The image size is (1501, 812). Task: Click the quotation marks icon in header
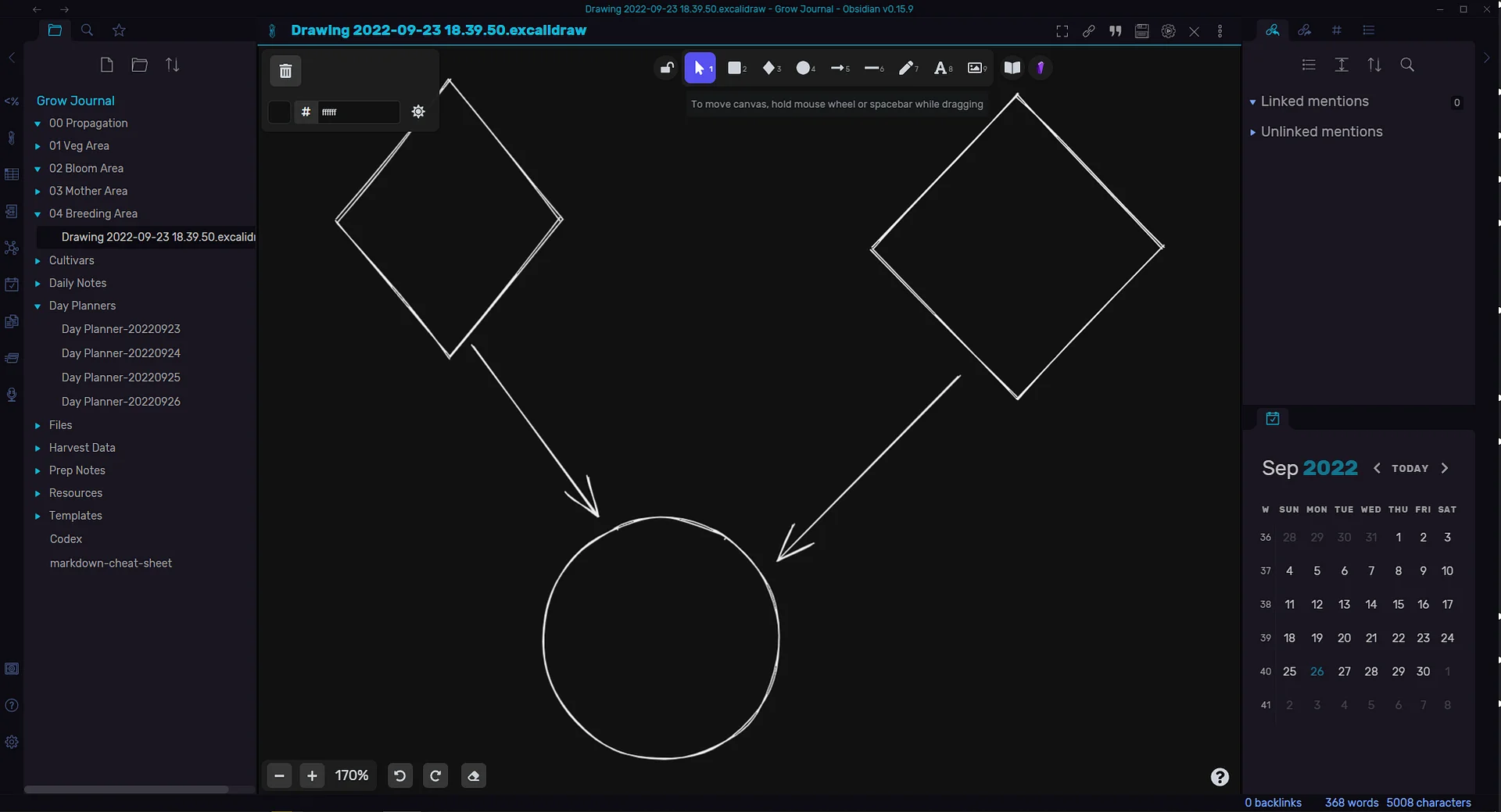(1115, 31)
